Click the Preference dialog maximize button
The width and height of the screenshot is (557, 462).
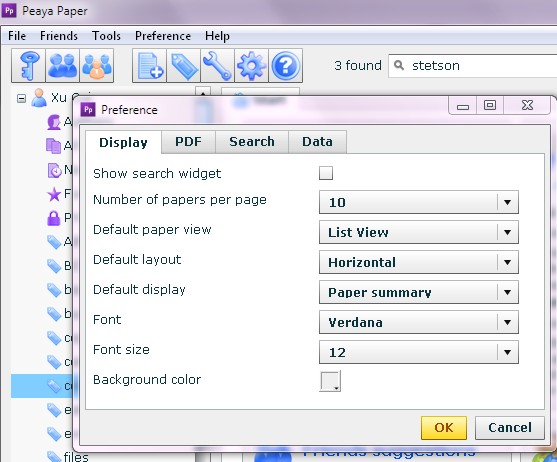point(490,105)
